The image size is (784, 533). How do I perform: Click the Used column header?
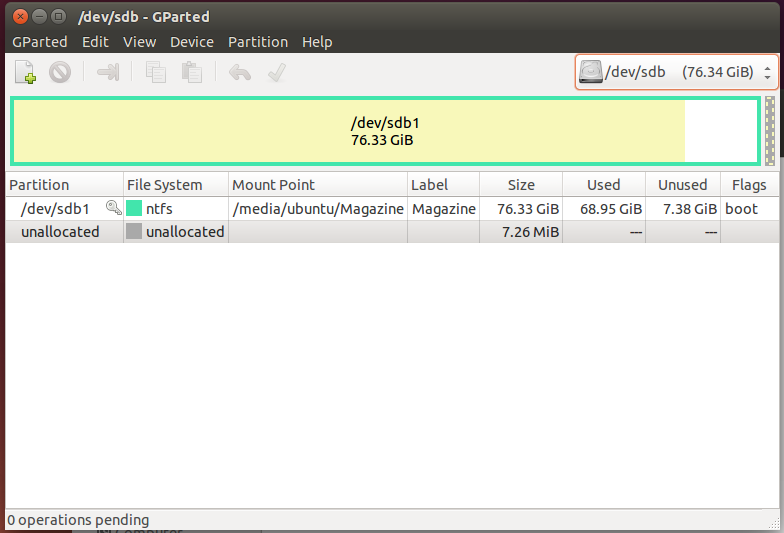[604, 184]
